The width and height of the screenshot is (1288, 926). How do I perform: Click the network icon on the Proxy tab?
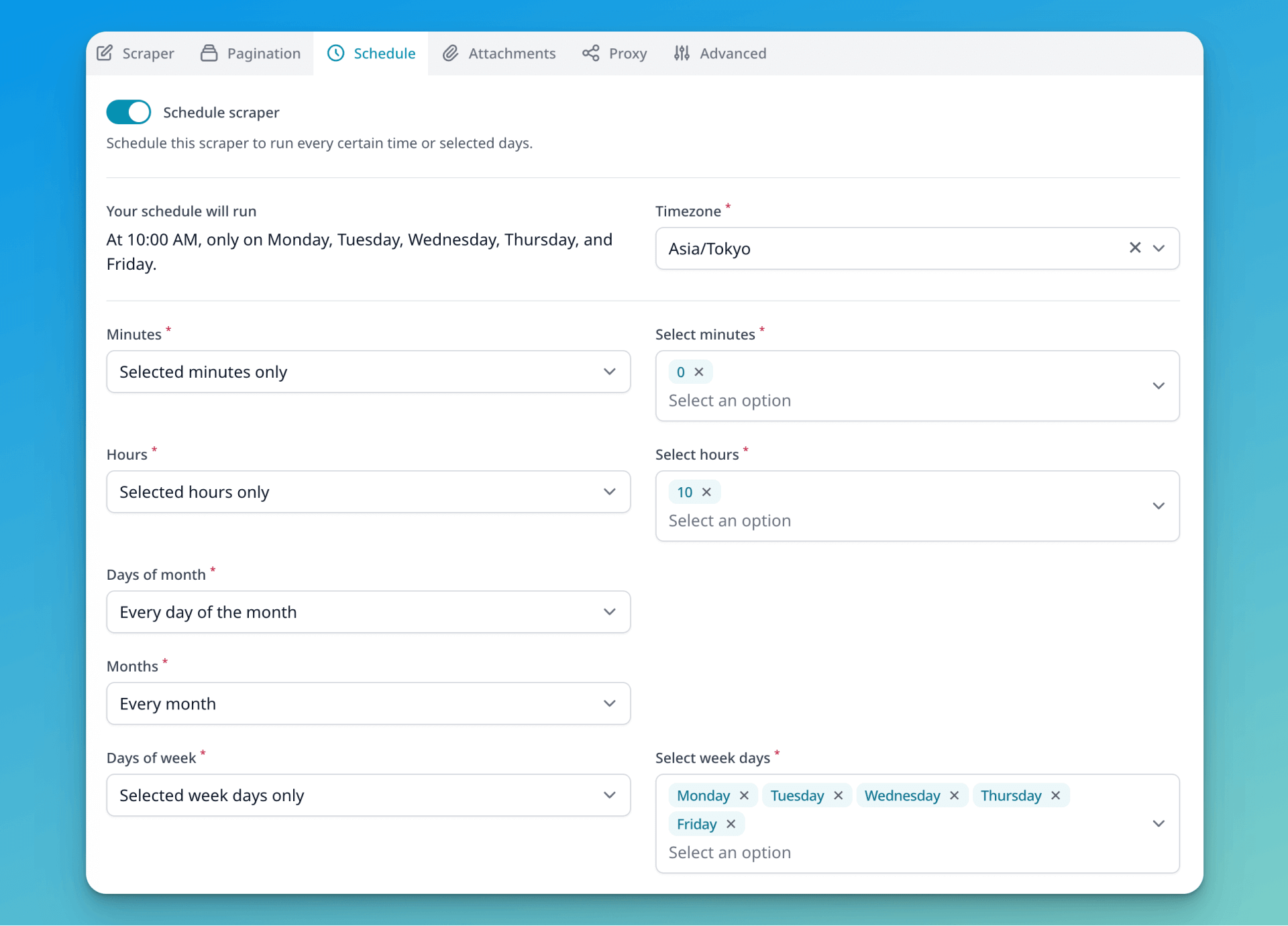[590, 53]
